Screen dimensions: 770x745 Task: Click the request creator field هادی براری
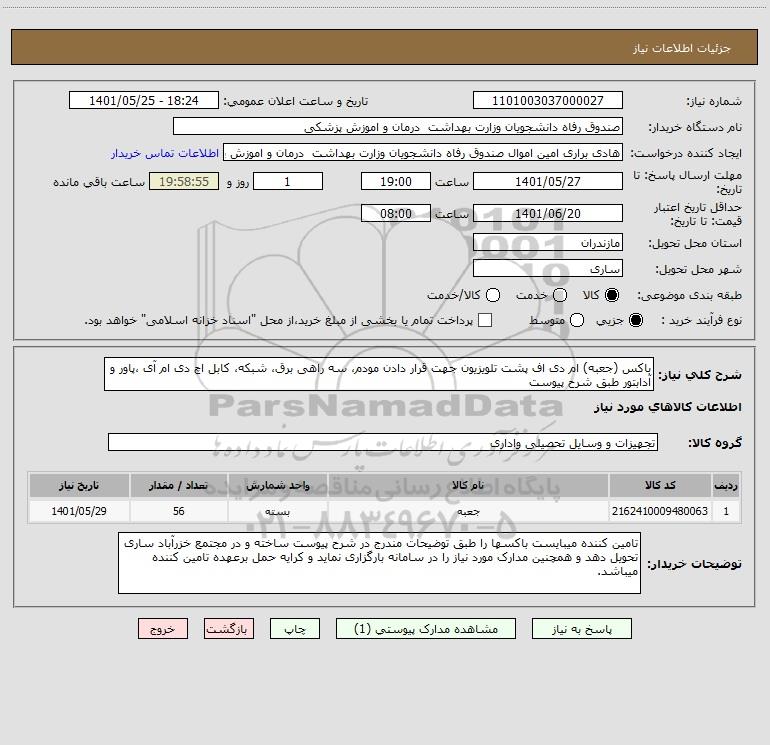423,153
